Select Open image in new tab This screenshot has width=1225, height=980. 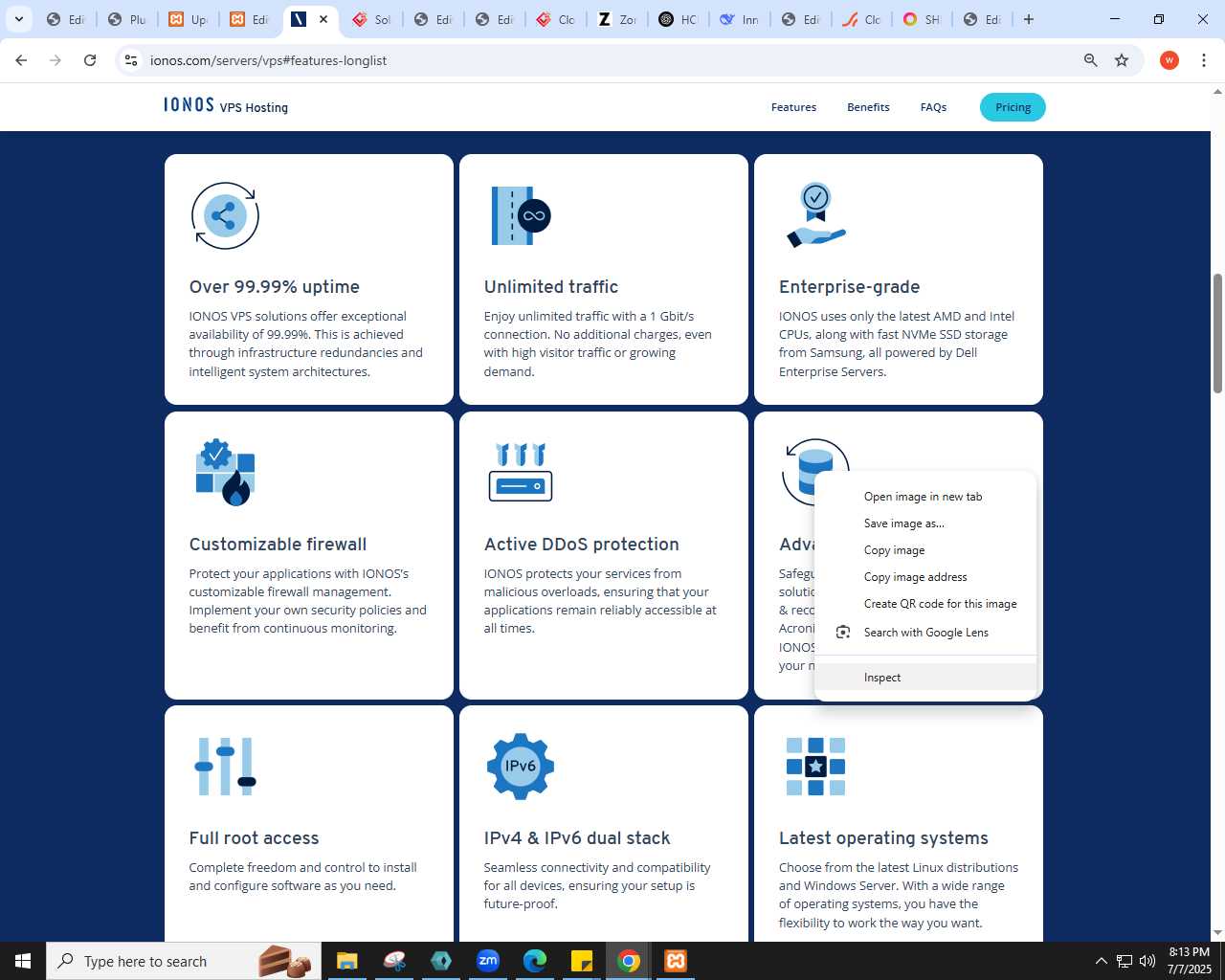coord(925,497)
